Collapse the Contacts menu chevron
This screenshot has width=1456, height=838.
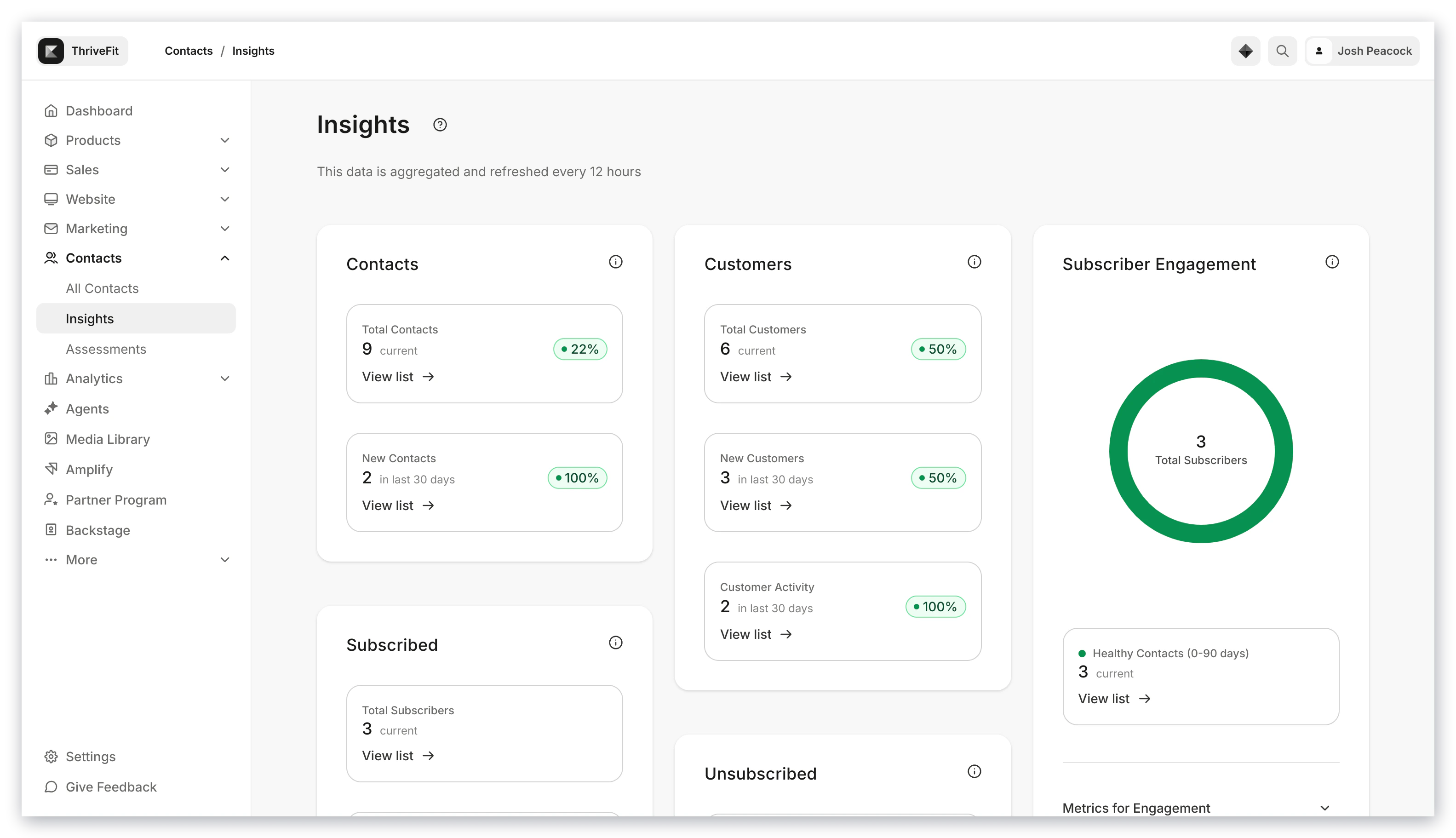224,258
